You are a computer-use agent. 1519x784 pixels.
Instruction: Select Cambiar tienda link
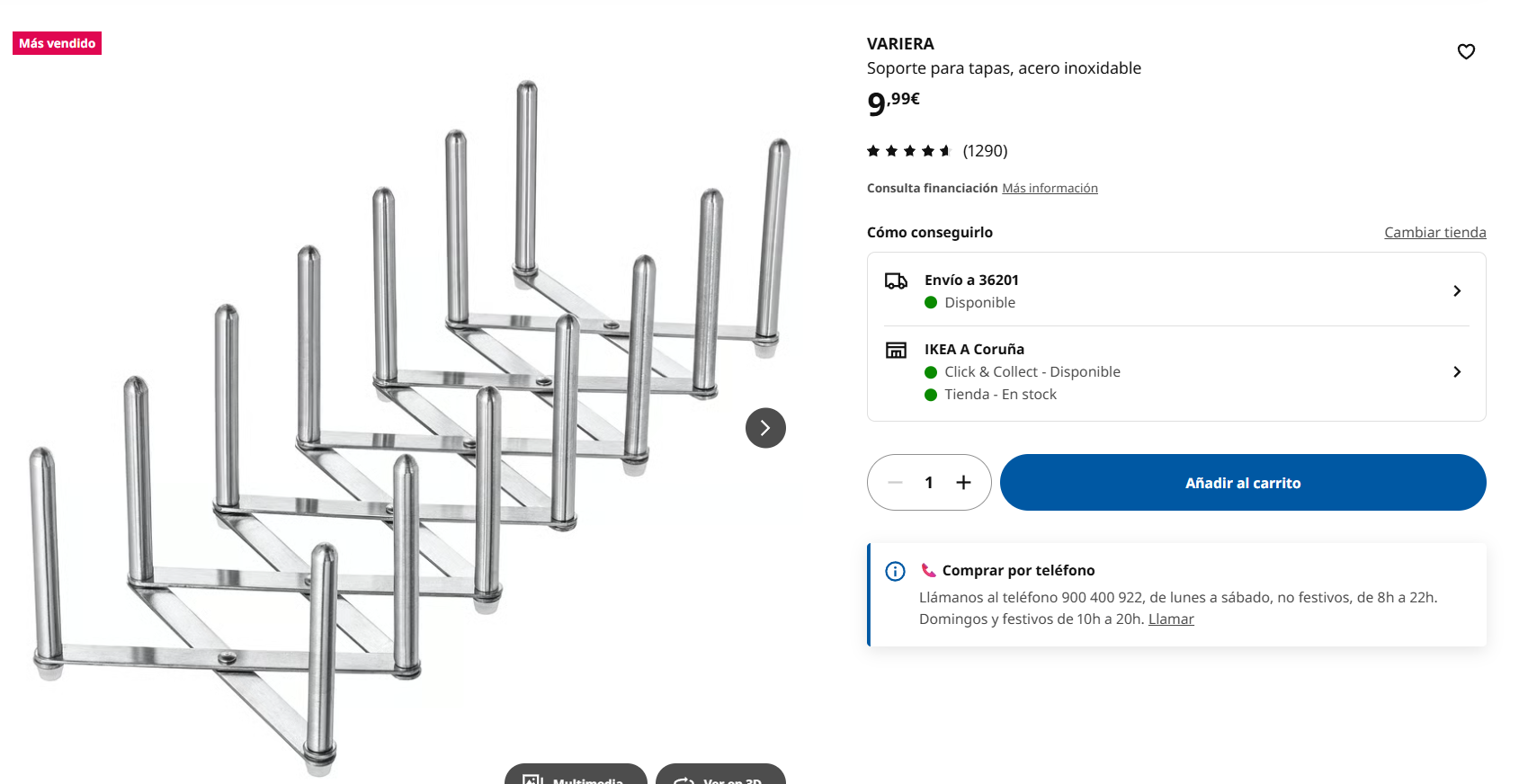coord(1435,232)
